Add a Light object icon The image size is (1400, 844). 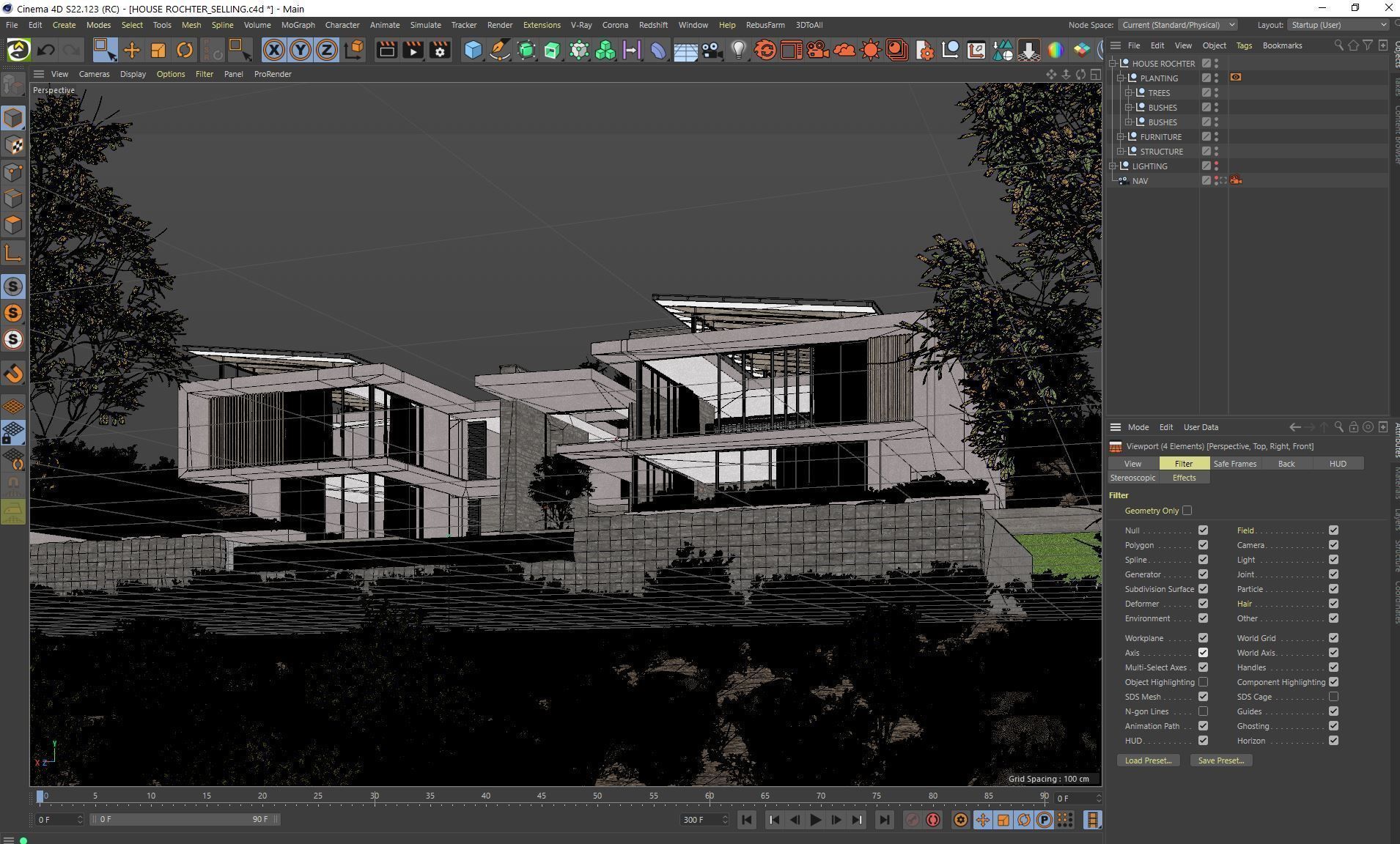click(x=739, y=50)
